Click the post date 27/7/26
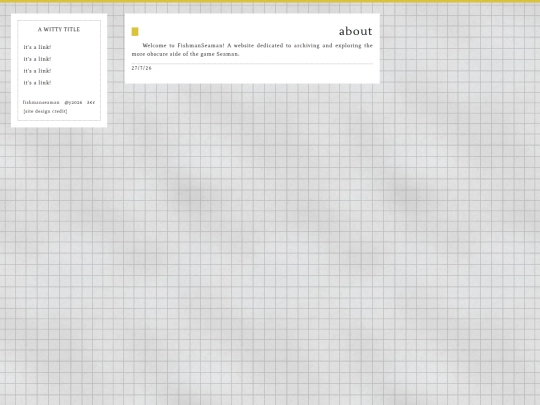 pos(142,68)
